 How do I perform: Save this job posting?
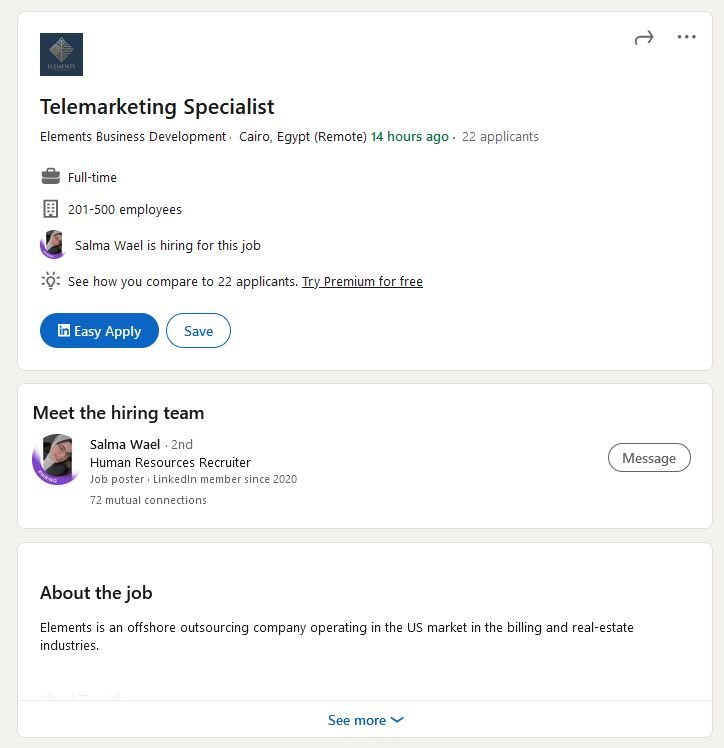click(x=198, y=331)
